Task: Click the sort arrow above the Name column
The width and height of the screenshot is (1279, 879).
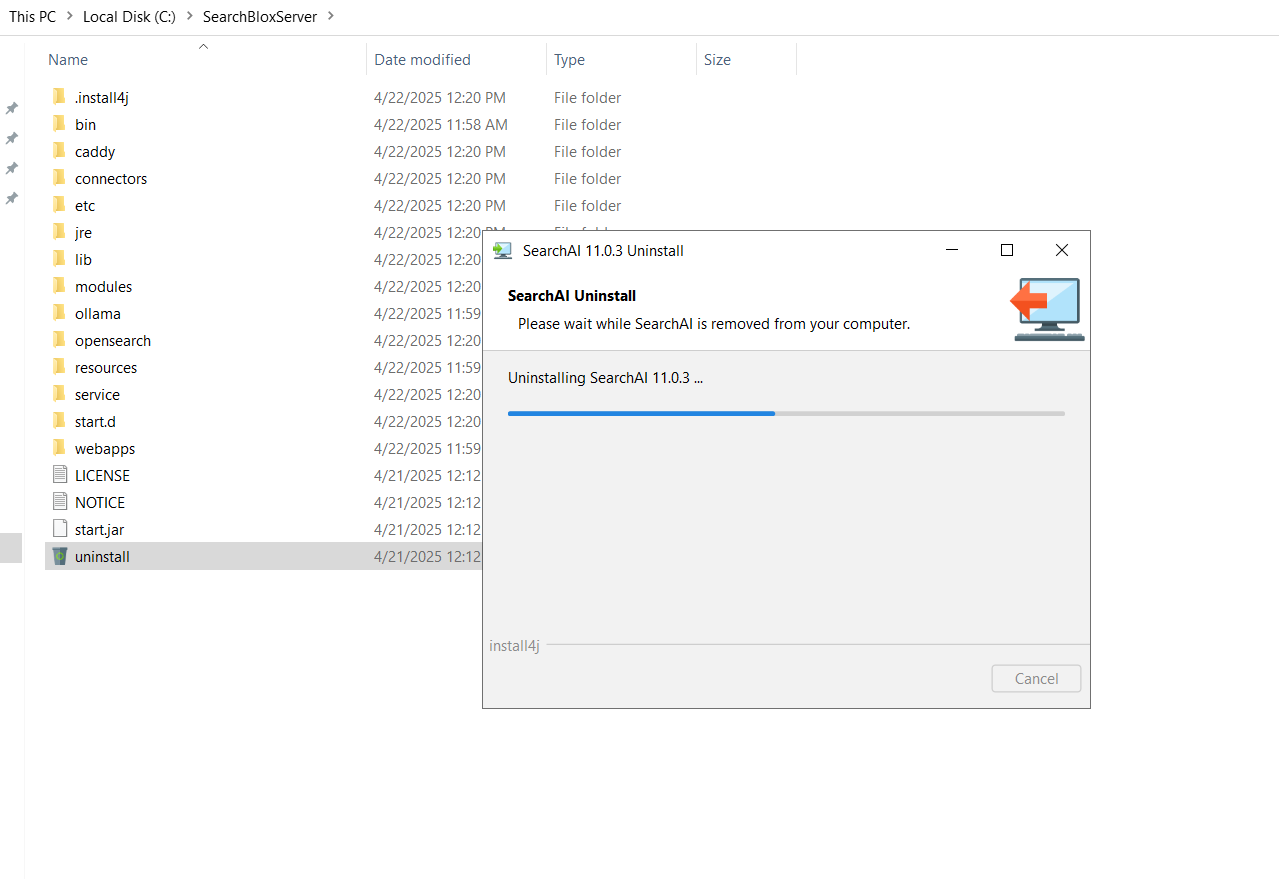Action: [x=203, y=46]
